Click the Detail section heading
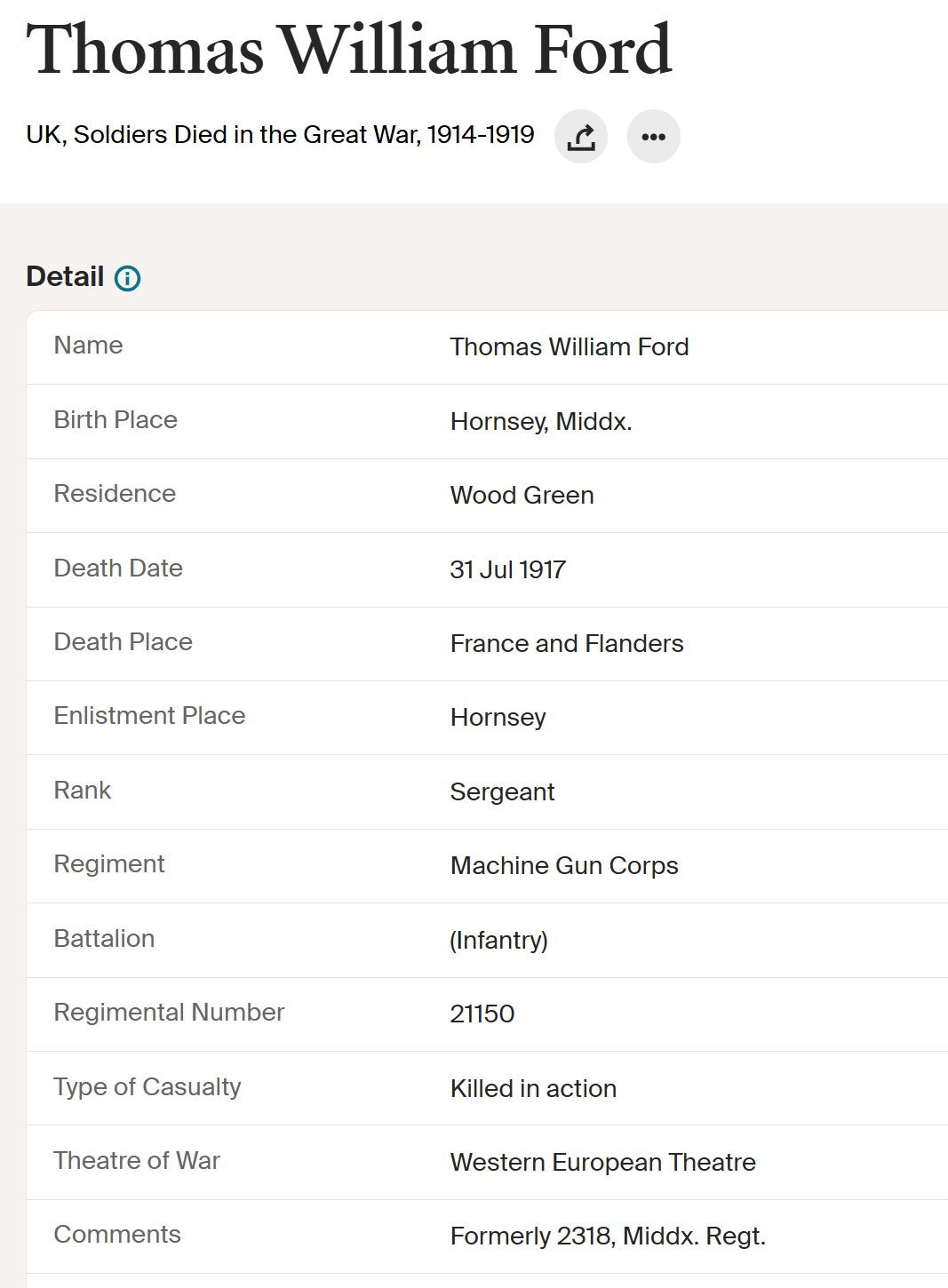The image size is (948, 1288). point(65,276)
